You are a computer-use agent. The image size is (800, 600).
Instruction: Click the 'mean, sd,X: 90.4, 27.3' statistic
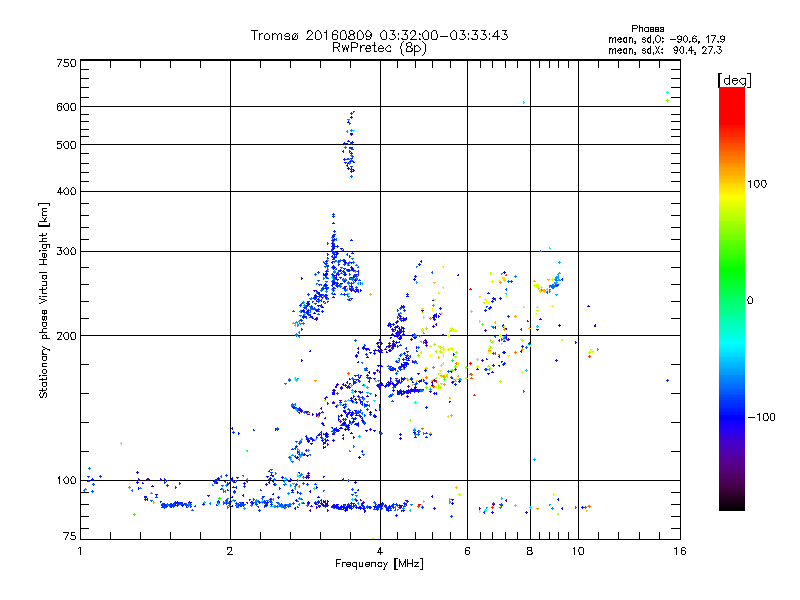point(665,50)
